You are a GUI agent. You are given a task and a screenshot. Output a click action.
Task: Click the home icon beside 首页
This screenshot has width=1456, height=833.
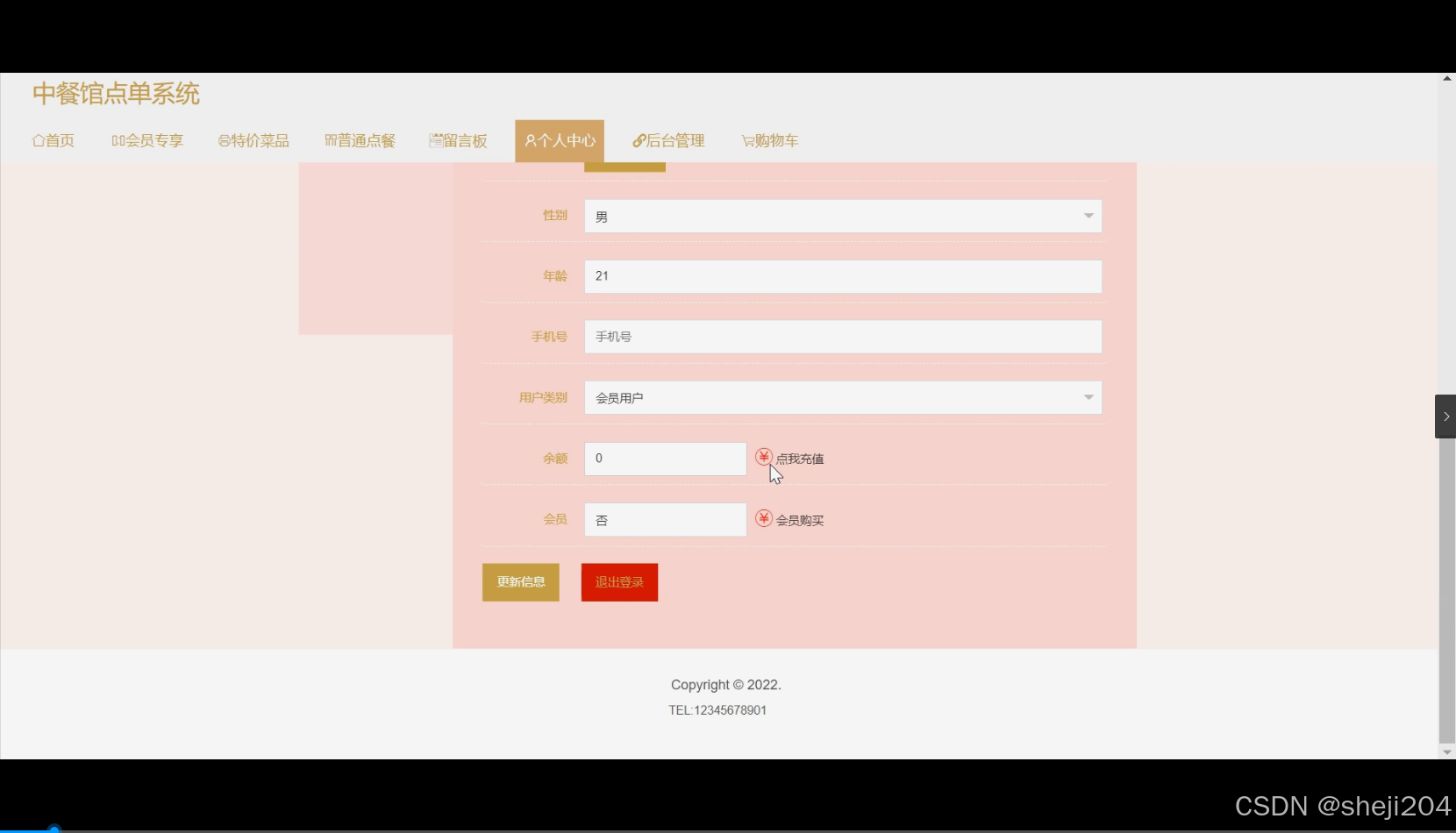(36, 140)
